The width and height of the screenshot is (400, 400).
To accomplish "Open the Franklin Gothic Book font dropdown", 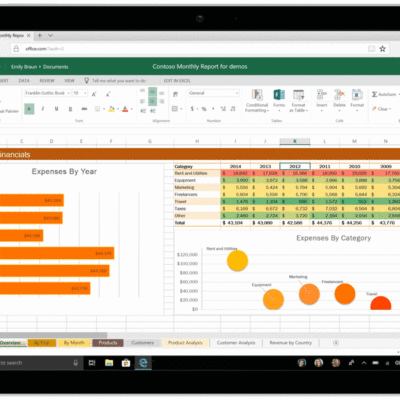I will [47, 93].
